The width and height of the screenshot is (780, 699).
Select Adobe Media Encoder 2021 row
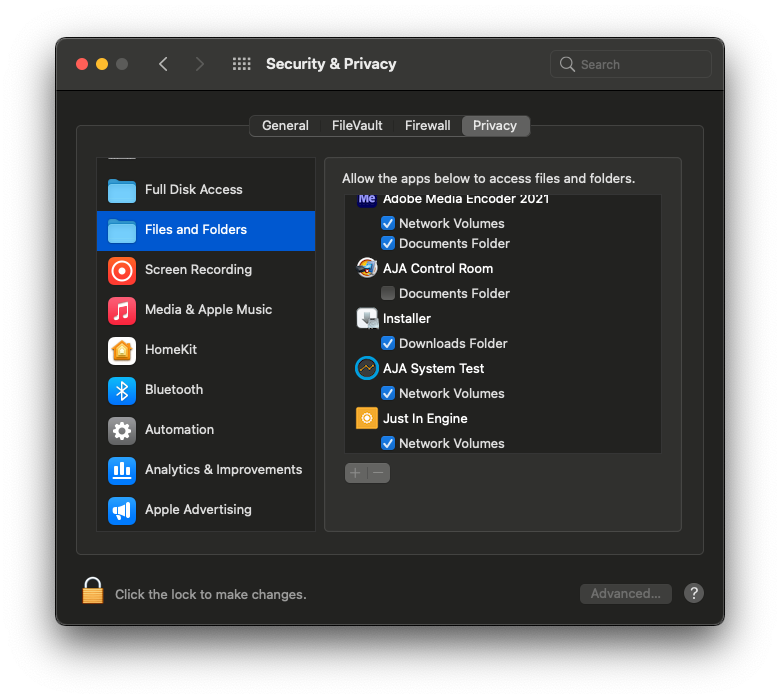click(x=502, y=201)
